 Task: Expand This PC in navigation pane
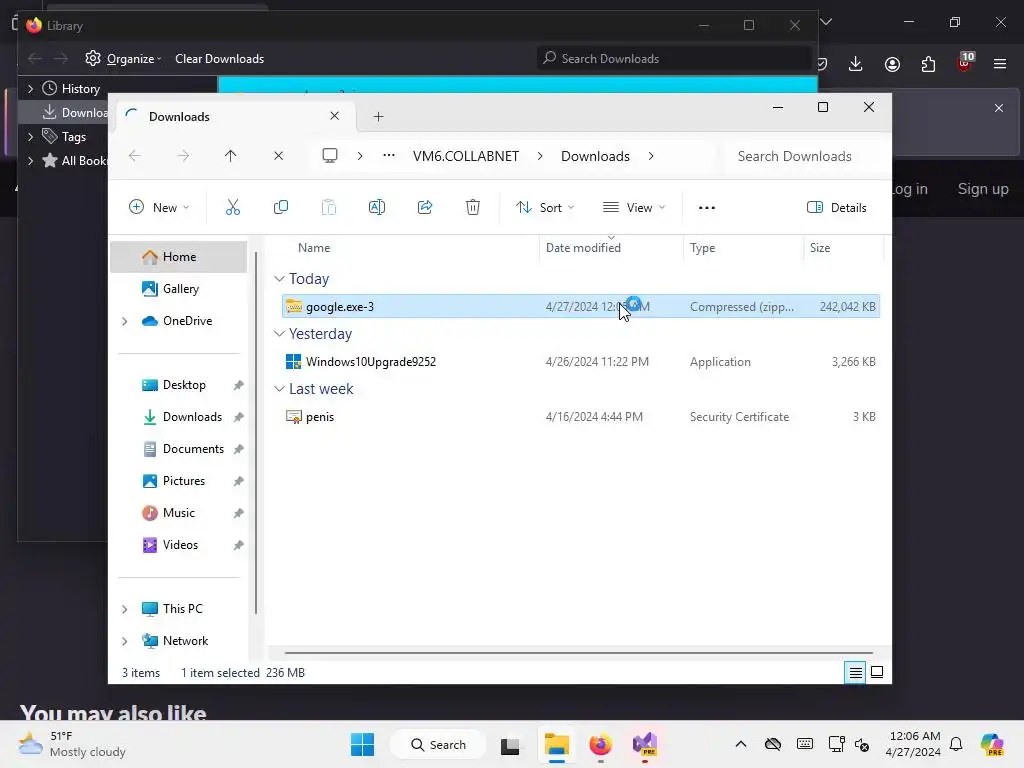click(x=125, y=609)
